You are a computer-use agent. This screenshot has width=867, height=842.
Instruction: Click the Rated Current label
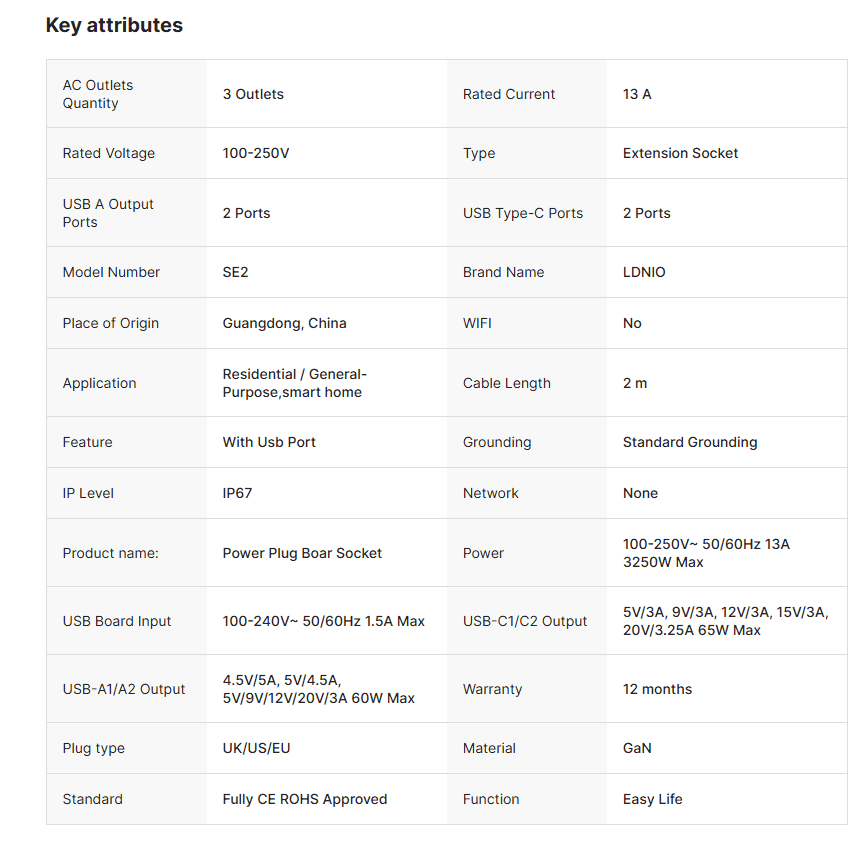(508, 94)
